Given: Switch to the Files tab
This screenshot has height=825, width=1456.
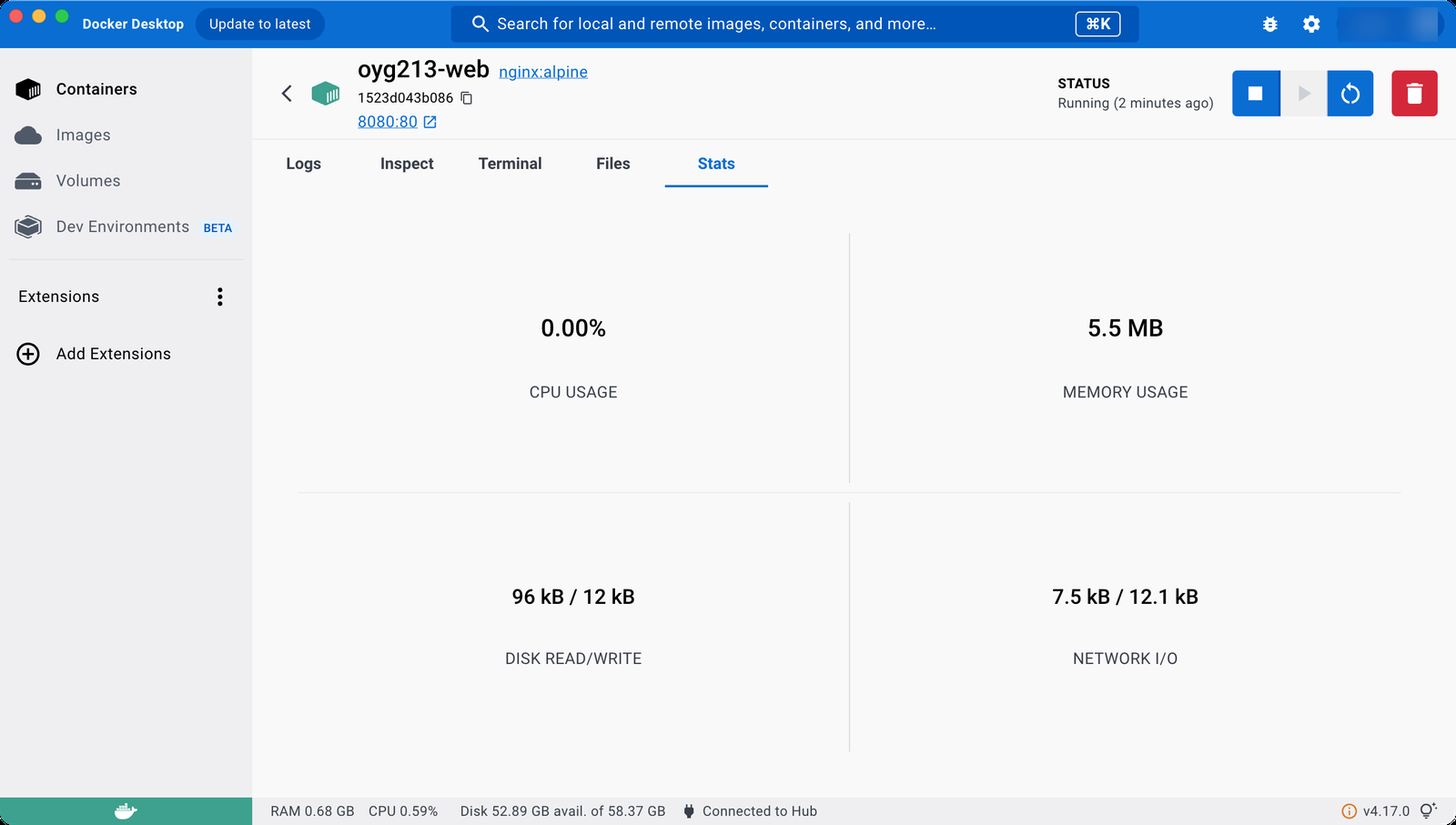Looking at the screenshot, I should pyautogui.click(x=613, y=164).
